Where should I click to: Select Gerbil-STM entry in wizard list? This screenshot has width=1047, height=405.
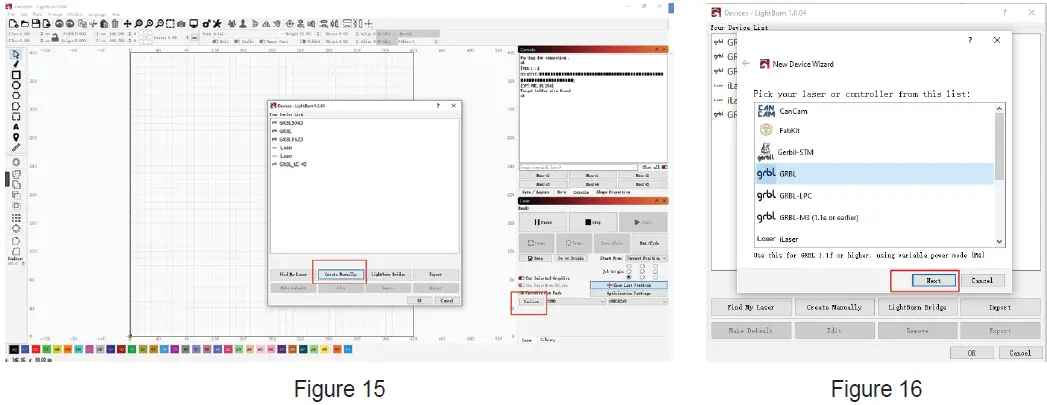click(x=875, y=152)
